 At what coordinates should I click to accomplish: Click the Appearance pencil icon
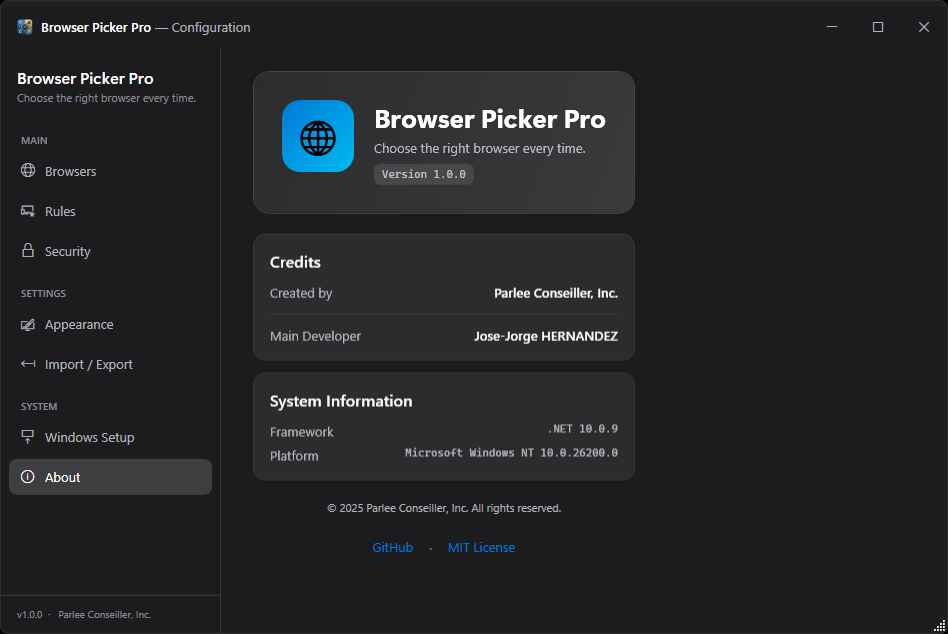point(28,325)
